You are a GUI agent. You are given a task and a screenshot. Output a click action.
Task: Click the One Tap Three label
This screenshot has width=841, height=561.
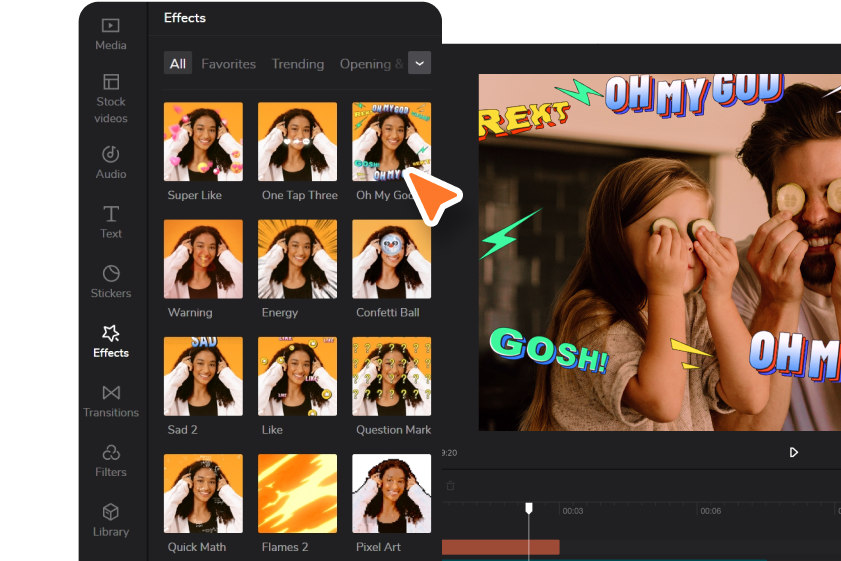(x=300, y=195)
